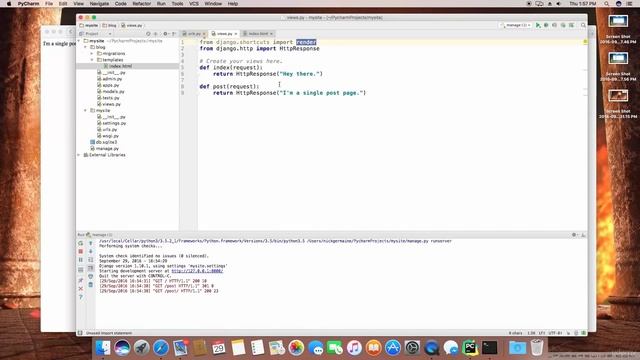
Task: Open Run panel help question mark
Action: 81,297
